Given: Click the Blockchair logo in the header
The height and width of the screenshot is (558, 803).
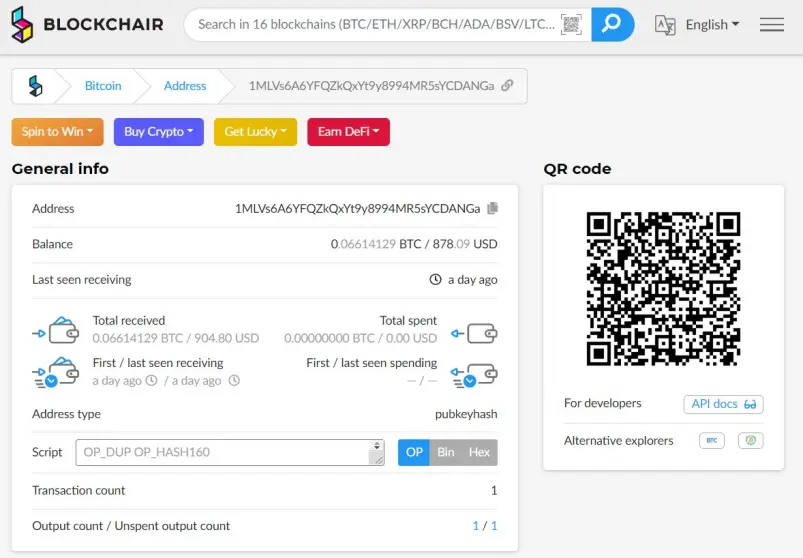Looking at the screenshot, I should 87,24.
